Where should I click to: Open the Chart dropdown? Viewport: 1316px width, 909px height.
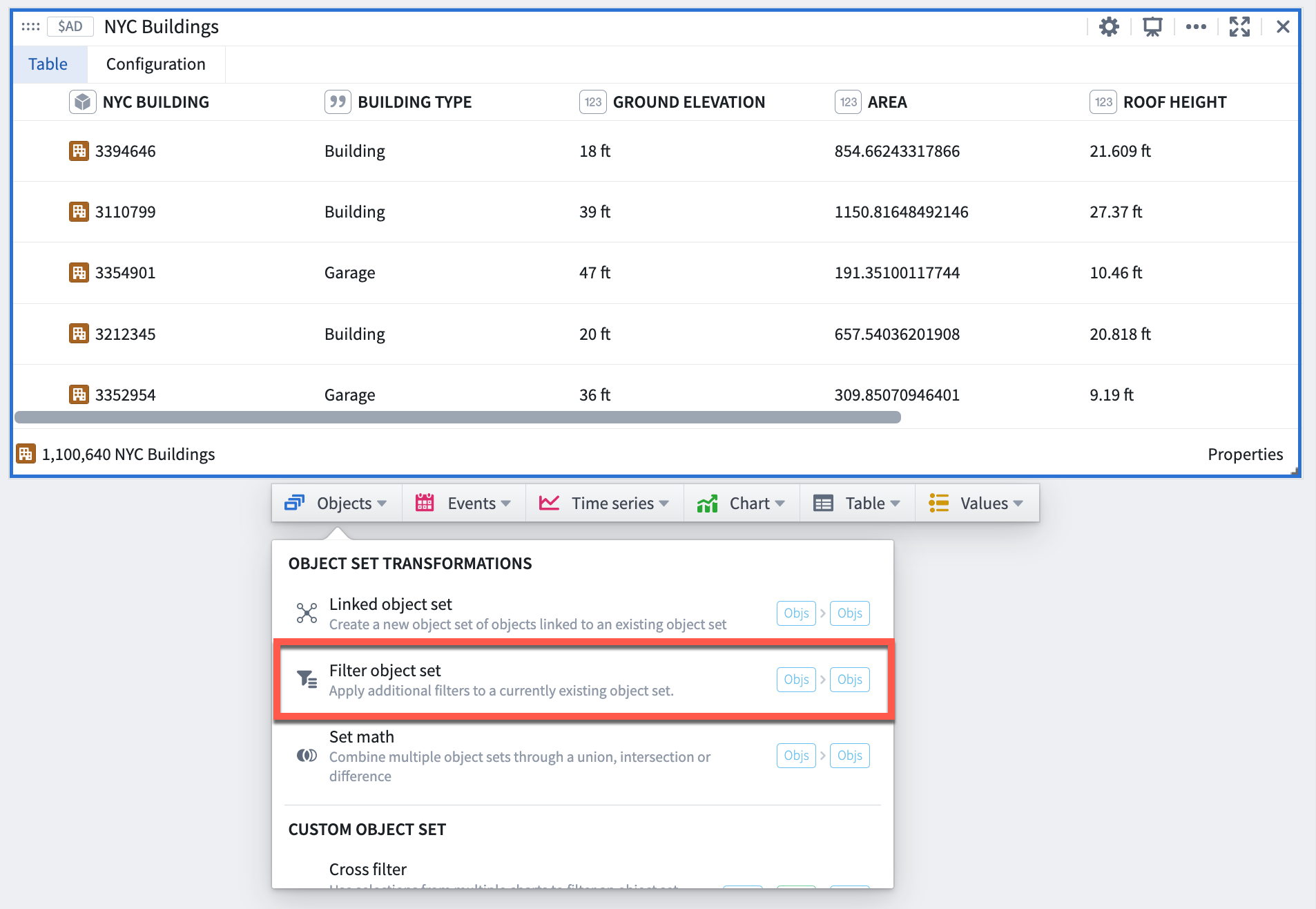tap(742, 503)
